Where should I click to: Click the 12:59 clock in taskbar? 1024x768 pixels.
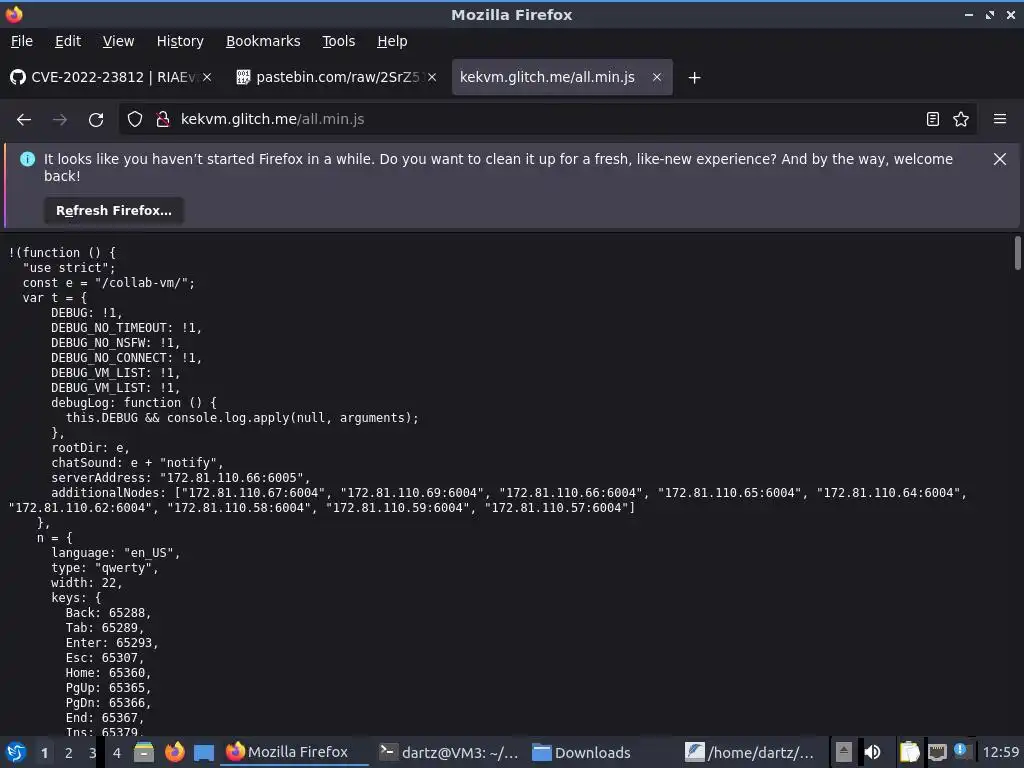[1000, 752]
